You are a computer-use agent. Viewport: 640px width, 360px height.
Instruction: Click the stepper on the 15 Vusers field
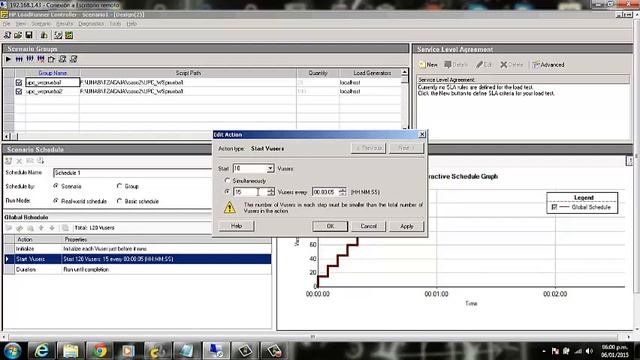tap(271, 191)
